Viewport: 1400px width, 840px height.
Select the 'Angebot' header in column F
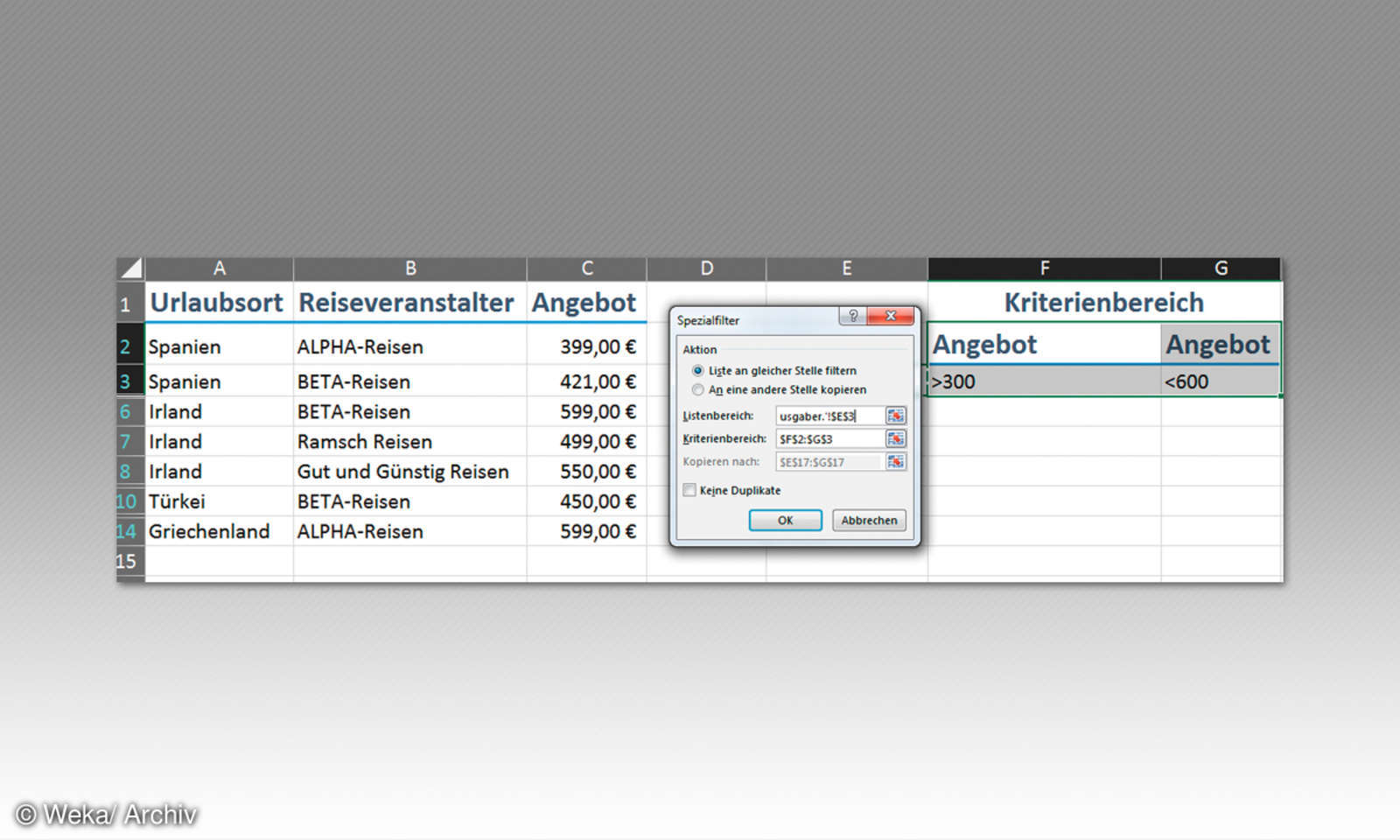984,343
